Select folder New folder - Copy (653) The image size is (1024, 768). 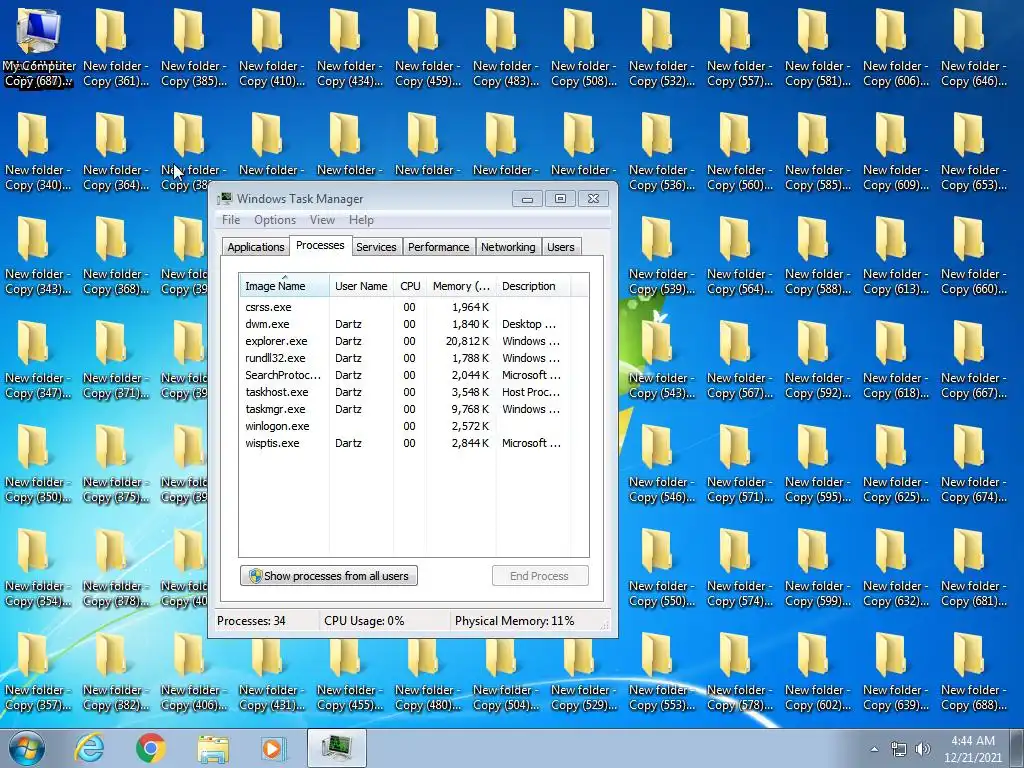click(974, 152)
